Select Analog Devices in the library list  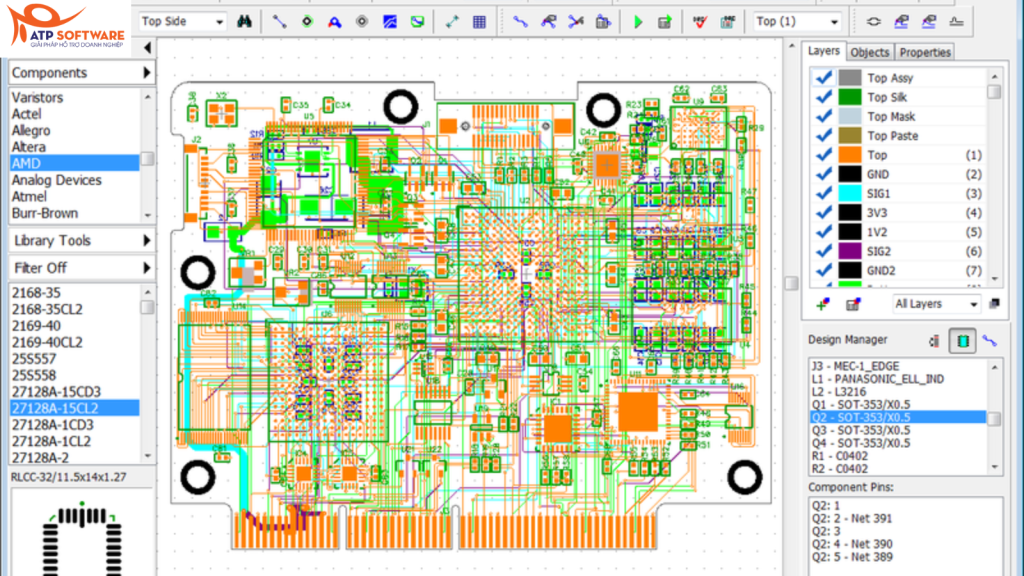click(x=56, y=180)
